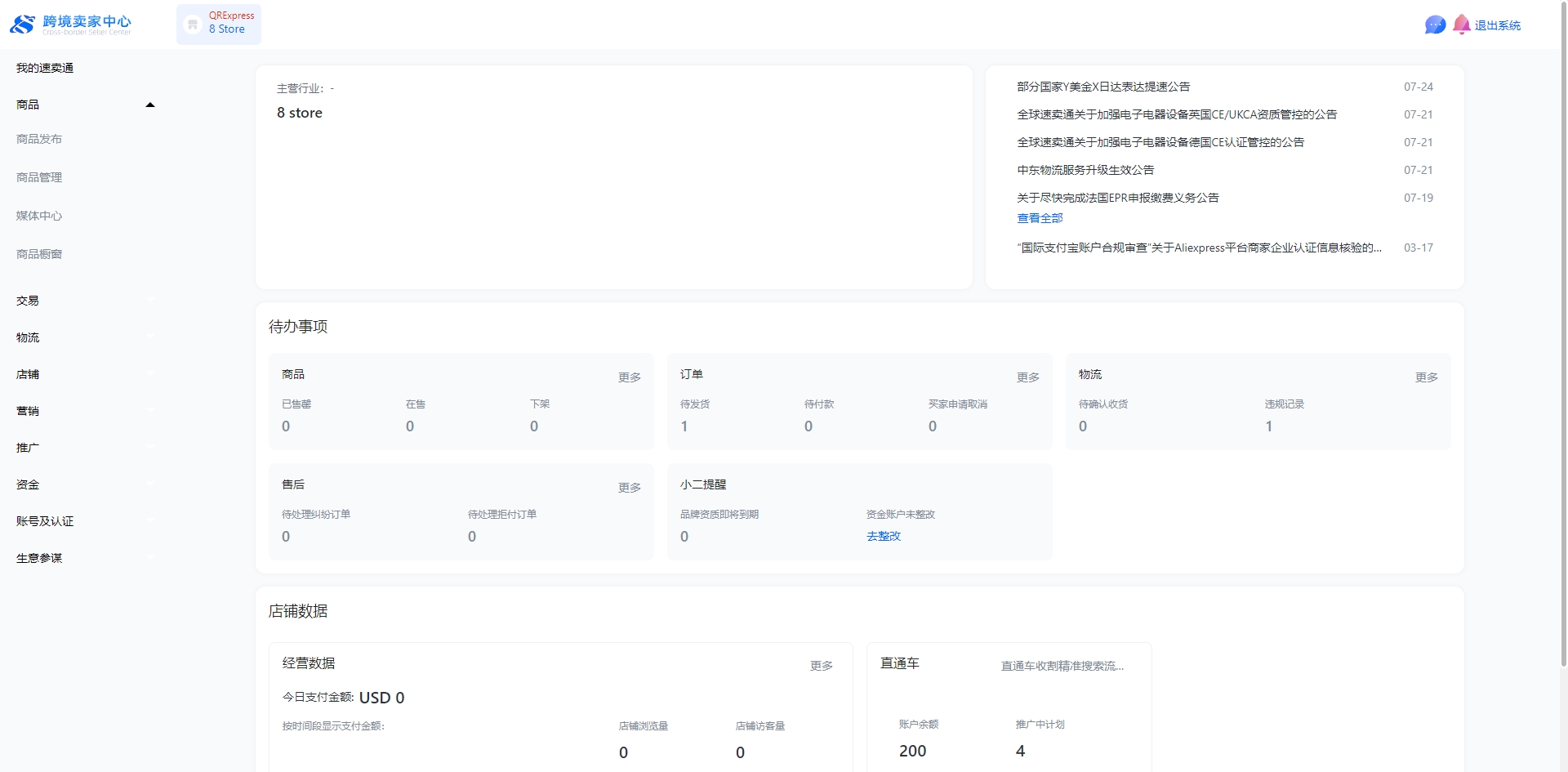Click 更多 in the 售后 card

(x=629, y=488)
